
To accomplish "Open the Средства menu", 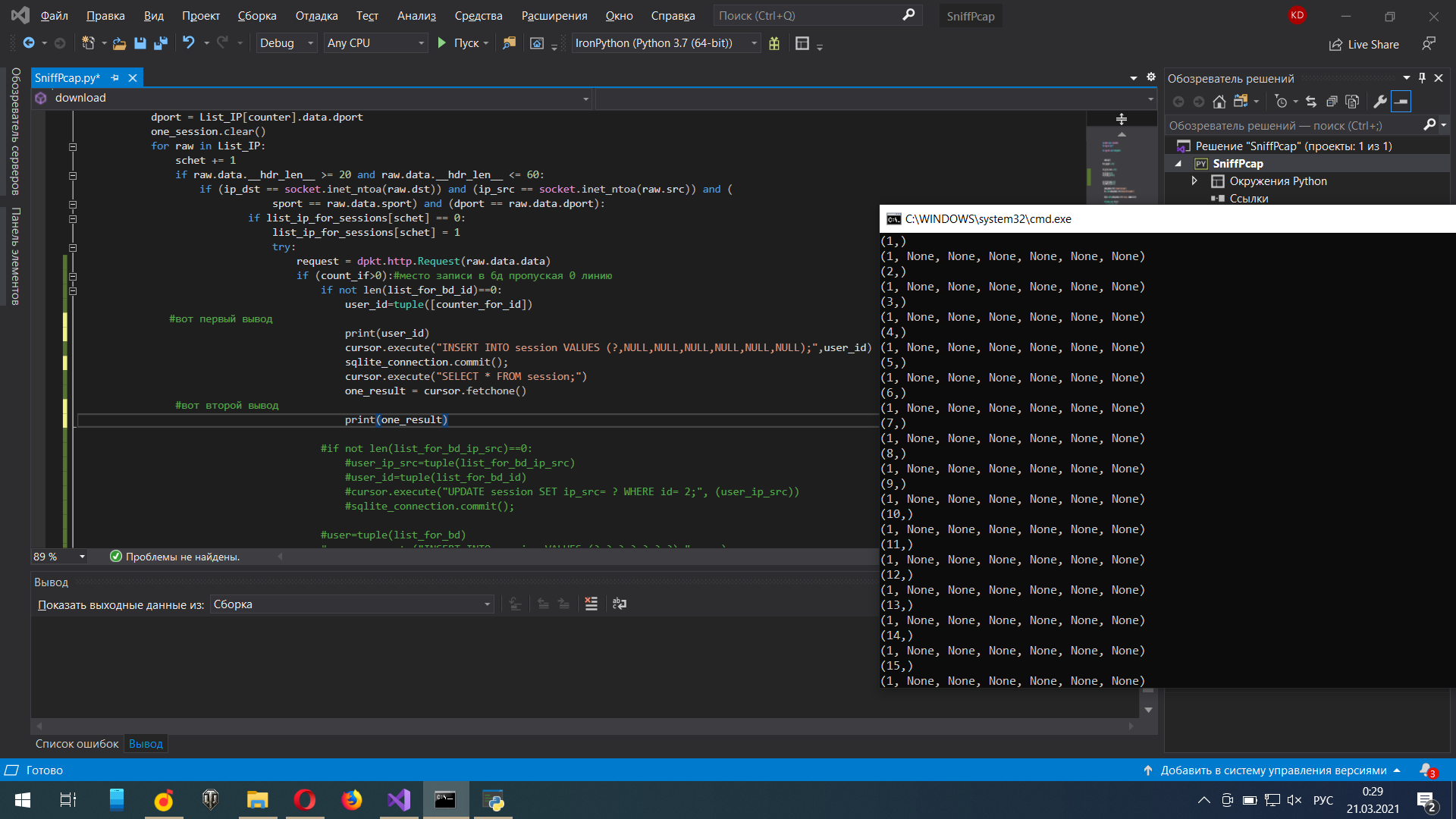I will coord(479,16).
